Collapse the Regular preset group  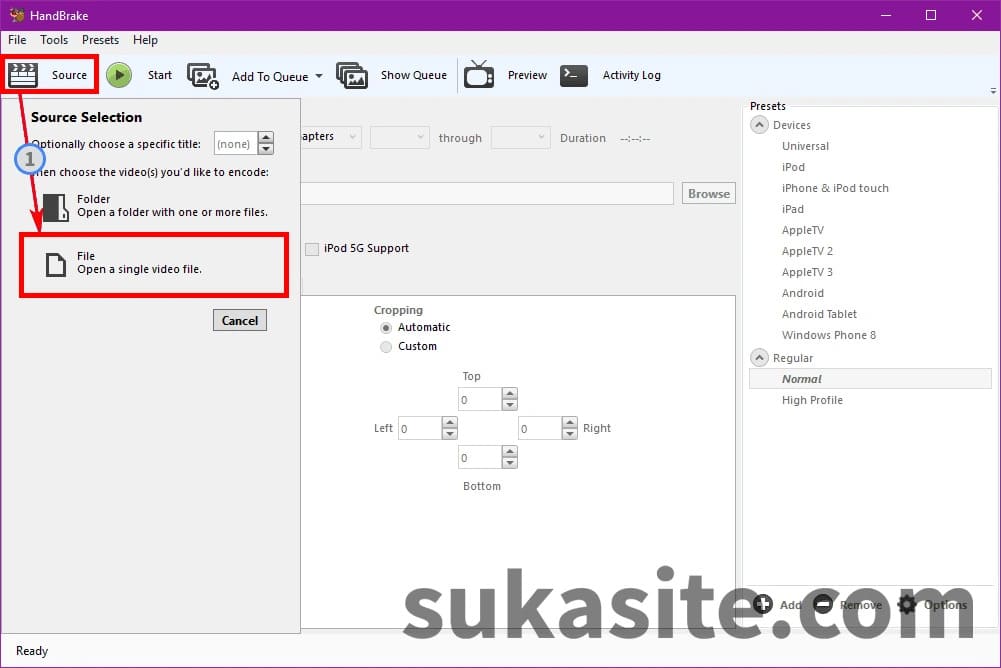[759, 358]
